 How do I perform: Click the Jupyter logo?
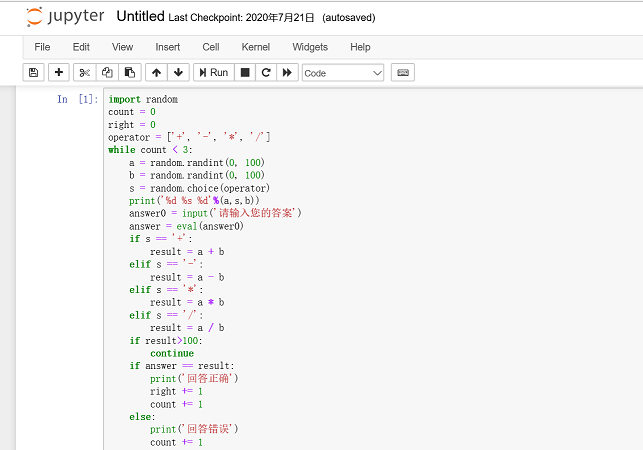(x=65, y=17)
